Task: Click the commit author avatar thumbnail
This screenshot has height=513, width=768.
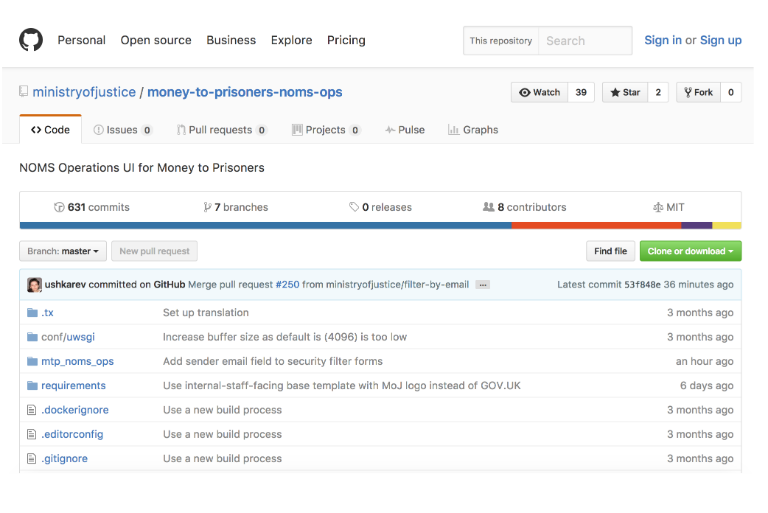Action: pyautogui.click(x=34, y=284)
